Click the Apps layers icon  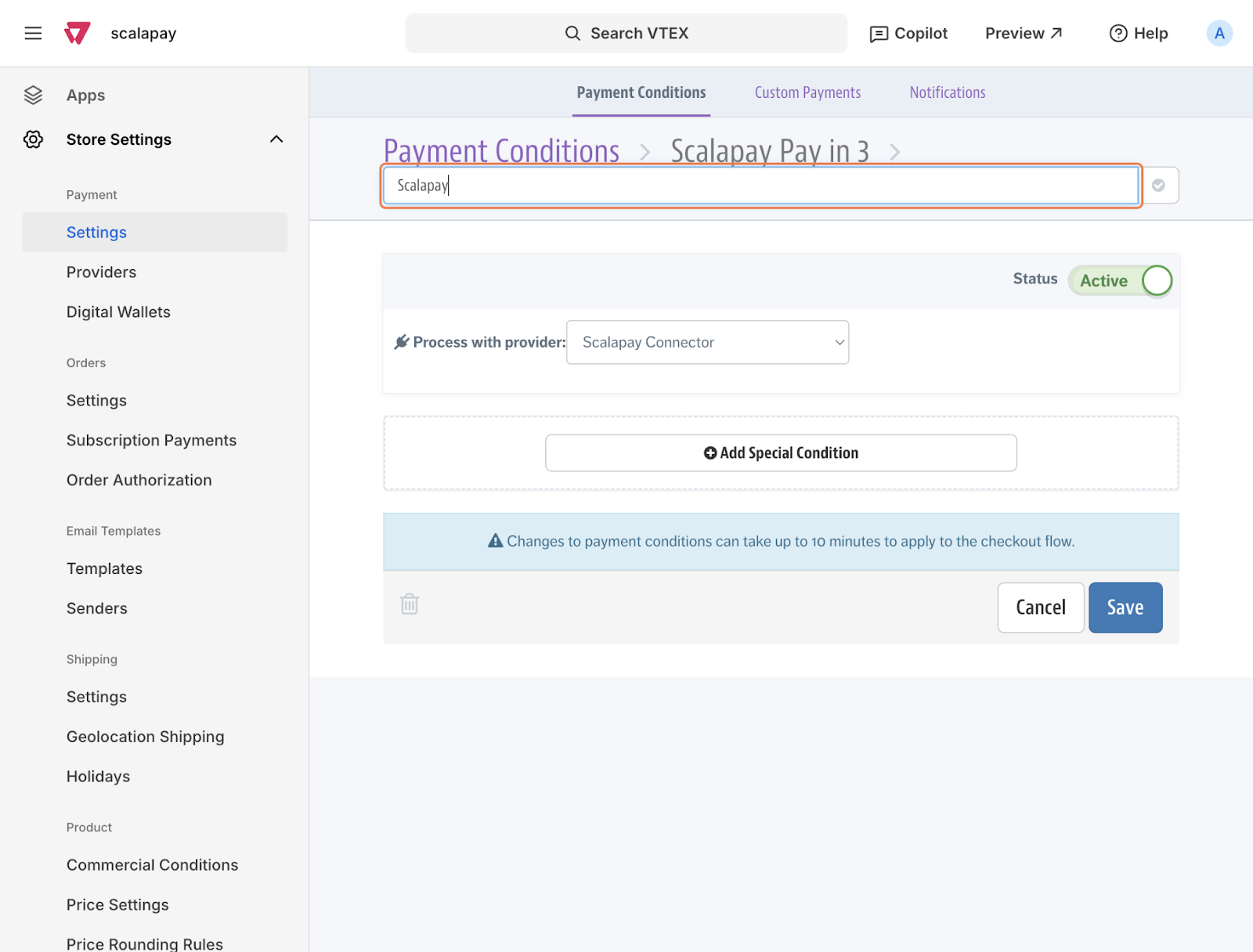click(x=33, y=95)
